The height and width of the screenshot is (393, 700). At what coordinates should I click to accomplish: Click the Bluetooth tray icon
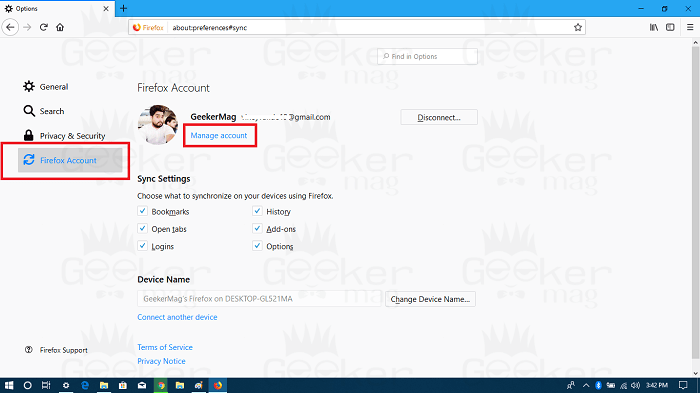pyautogui.click(x=598, y=385)
